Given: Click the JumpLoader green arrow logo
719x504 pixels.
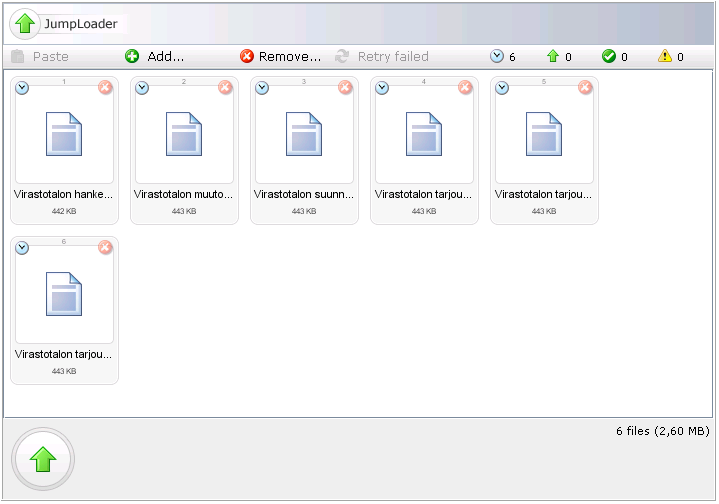Looking at the screenshot, I should 25,23.
